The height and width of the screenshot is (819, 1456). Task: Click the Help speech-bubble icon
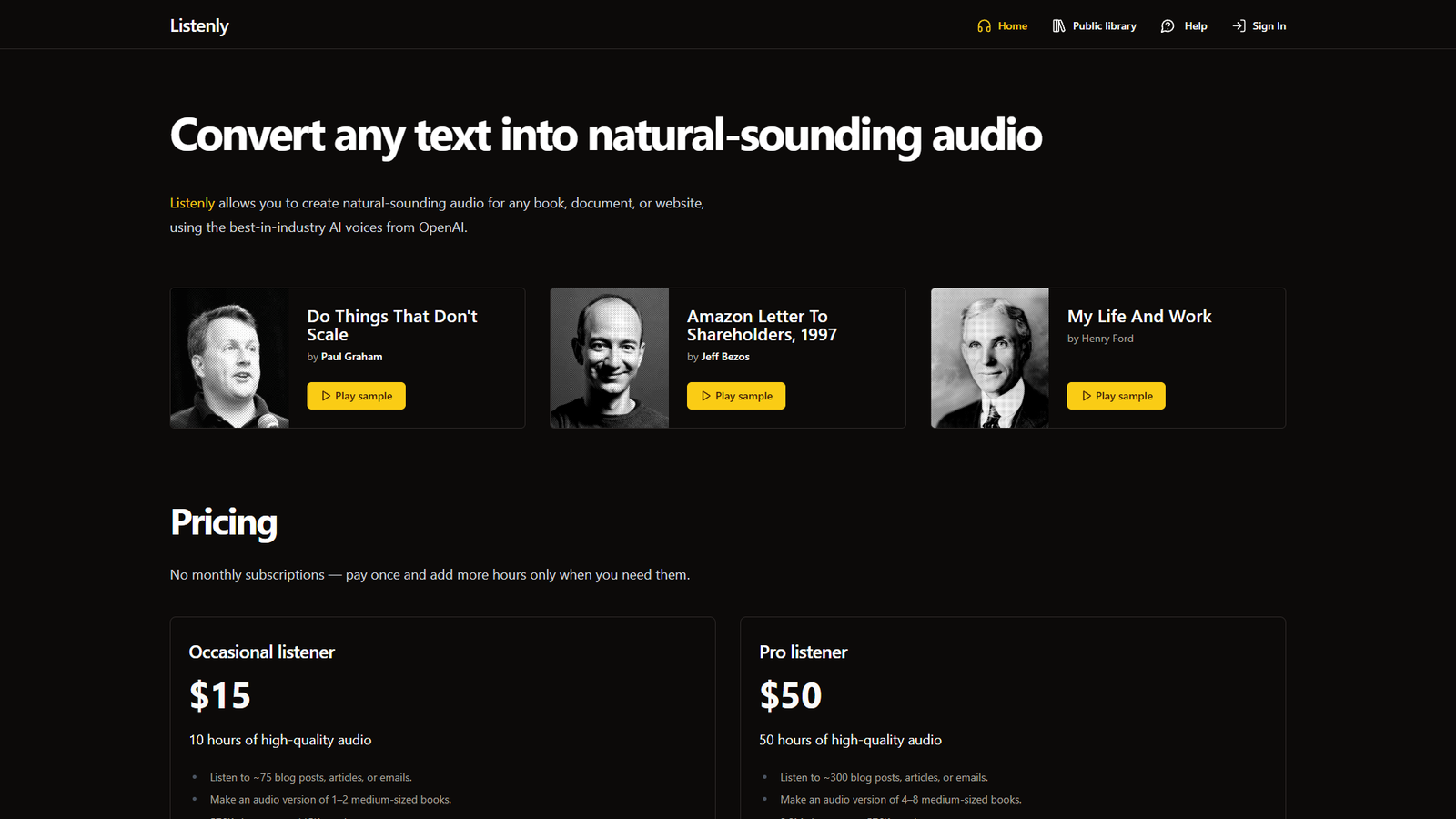click(x=1168, y=25)
